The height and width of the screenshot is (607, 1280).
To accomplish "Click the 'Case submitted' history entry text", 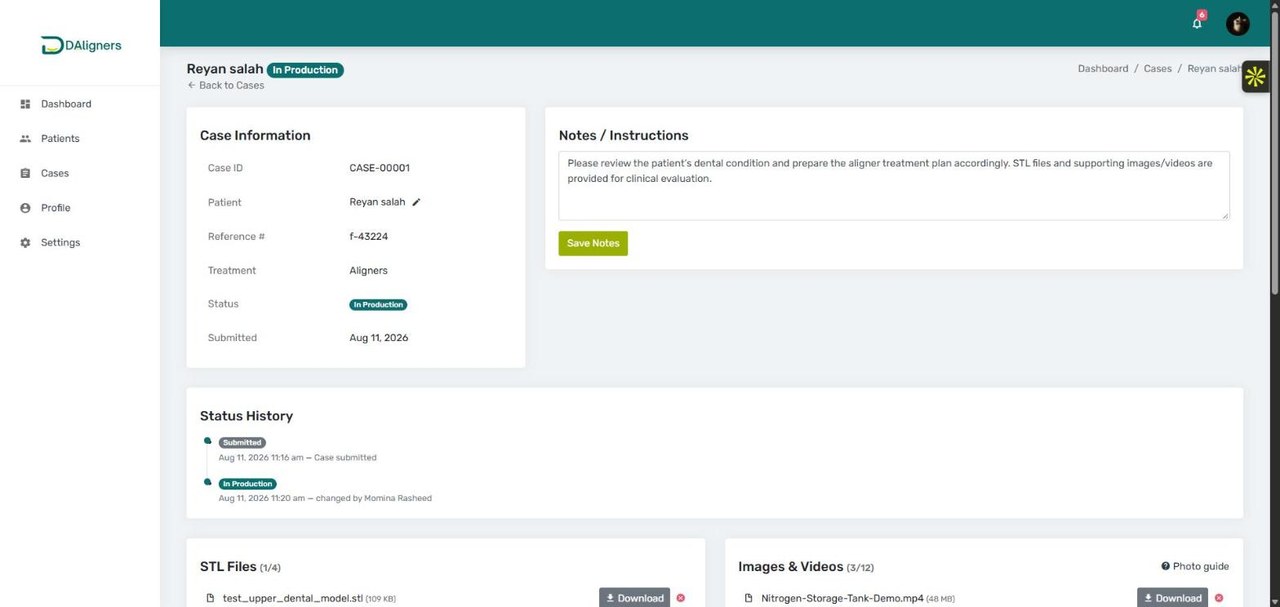I will 345,457.
